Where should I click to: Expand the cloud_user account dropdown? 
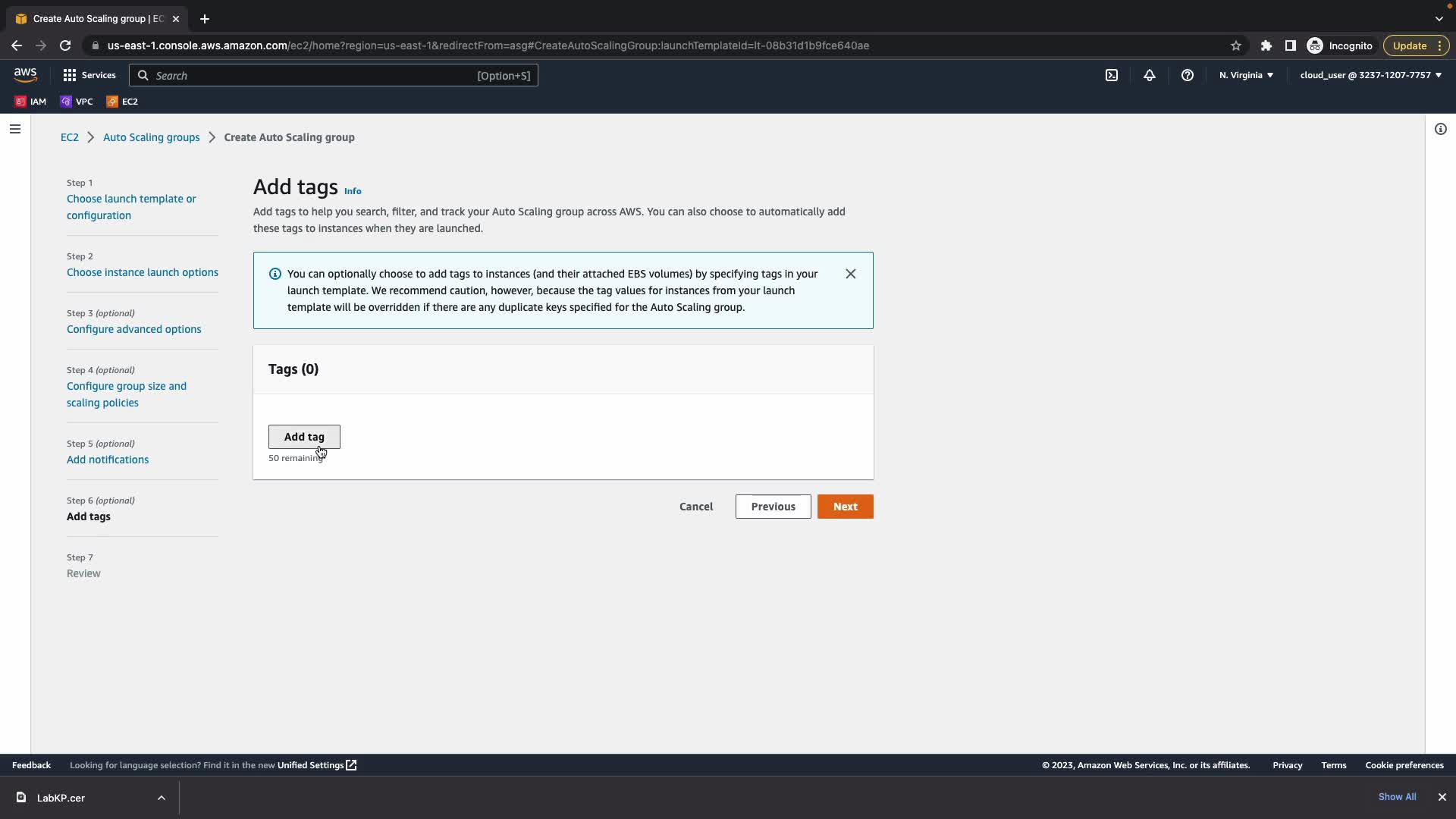(1370, 75)
